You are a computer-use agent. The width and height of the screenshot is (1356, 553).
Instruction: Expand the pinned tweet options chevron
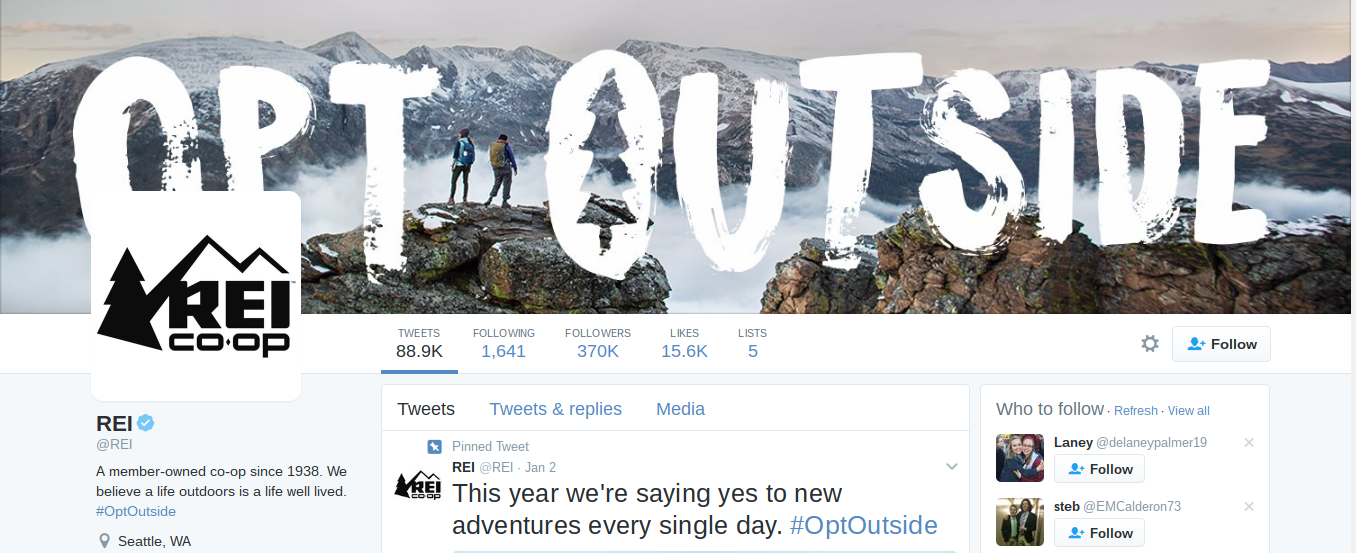(952, 467)
